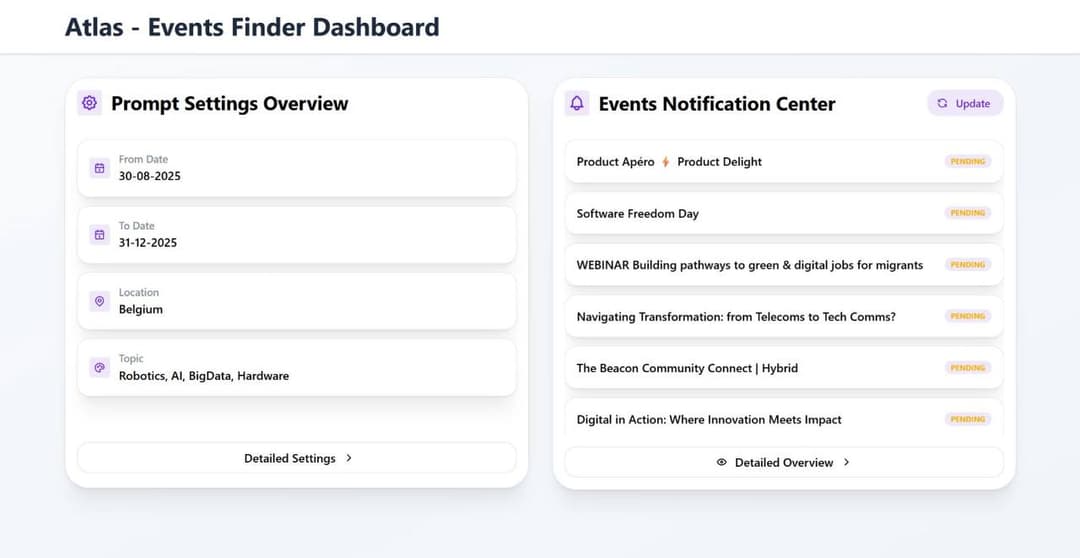The width and height of the screenshot is (1080, 558).
Task: Click the map pin icon beside Location
Action: click(99, 301)
